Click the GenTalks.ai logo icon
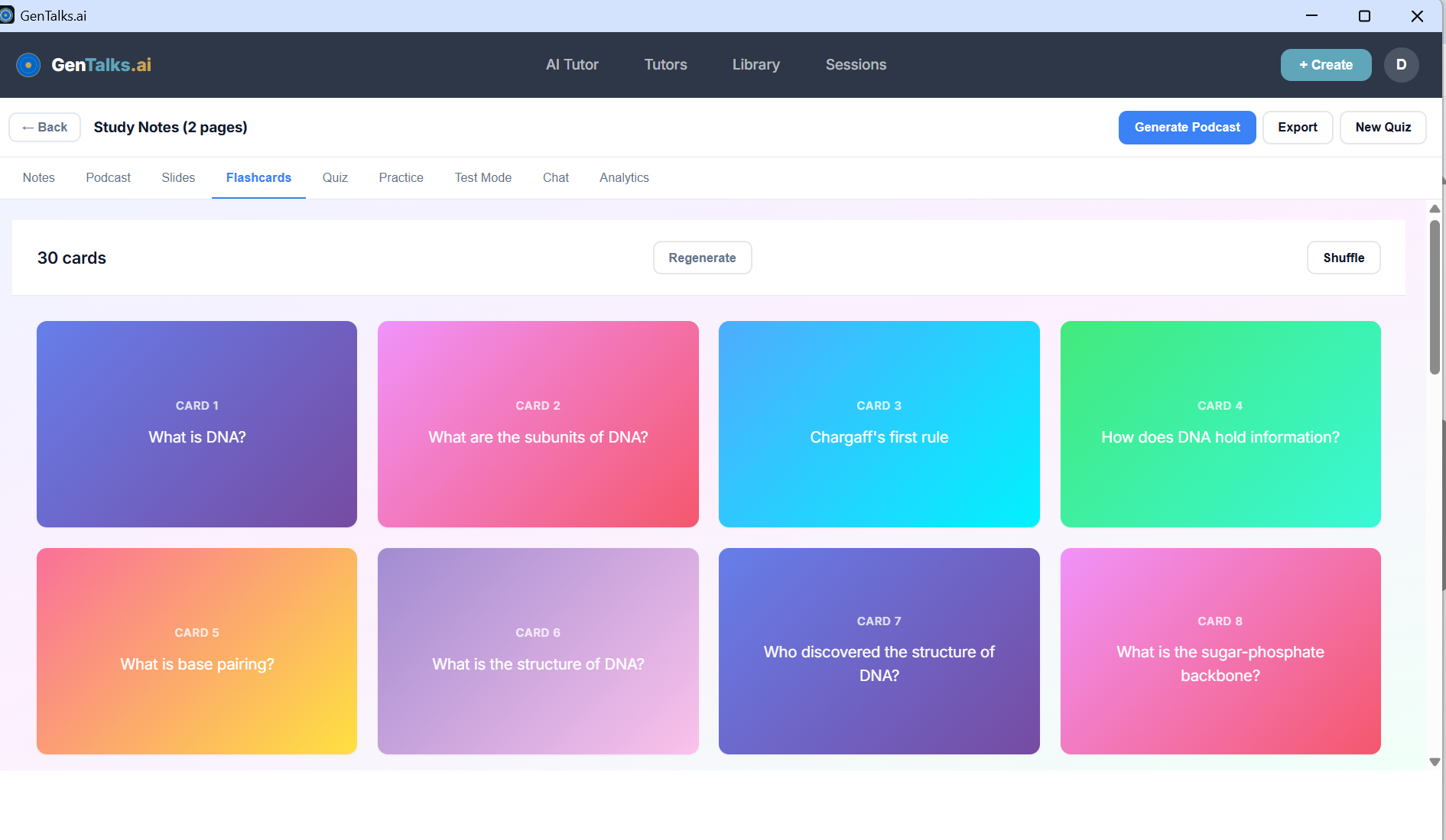Screen dimensions: 1446x840 pyautogui.click(x=28, y=65)
